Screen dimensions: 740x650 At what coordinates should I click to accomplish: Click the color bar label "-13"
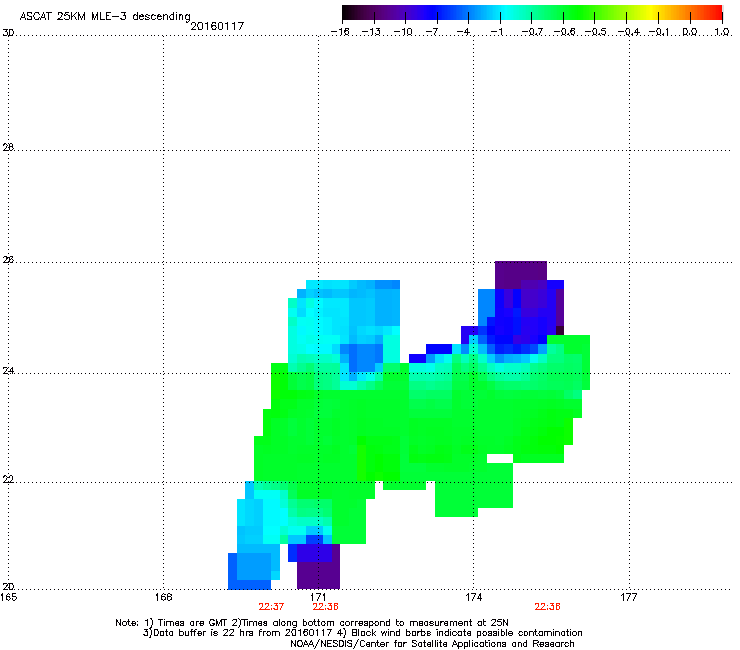(x=371, y=32)
